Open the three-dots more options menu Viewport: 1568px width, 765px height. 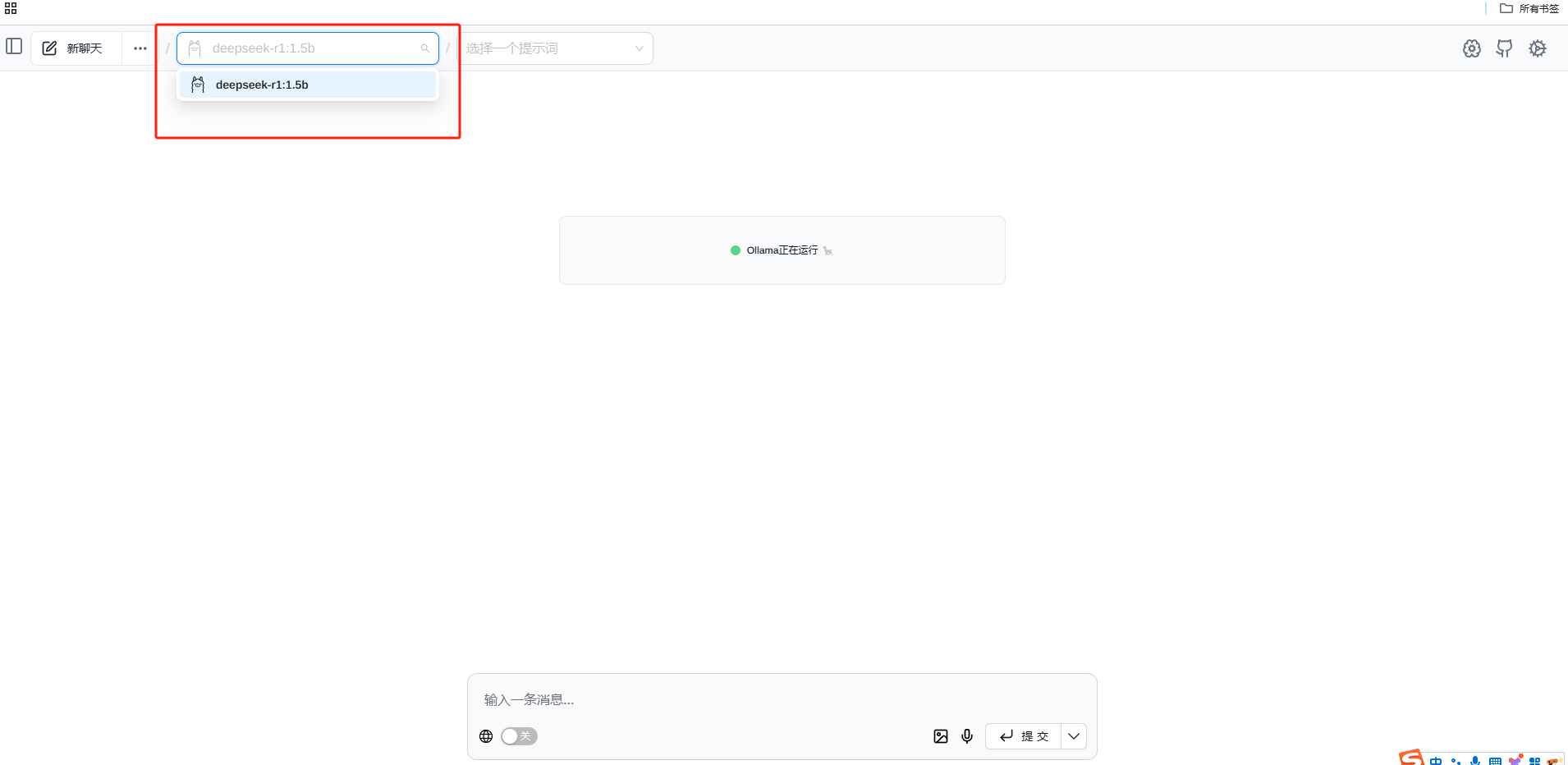click(140, 48)
